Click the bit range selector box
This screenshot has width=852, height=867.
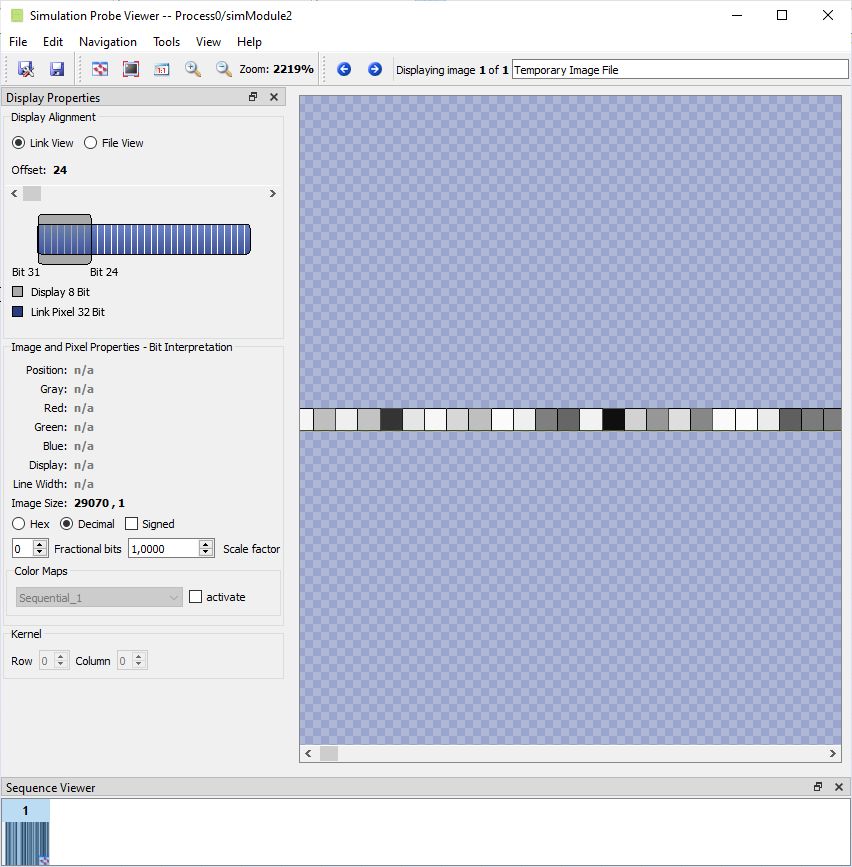(x=65, y=239)
